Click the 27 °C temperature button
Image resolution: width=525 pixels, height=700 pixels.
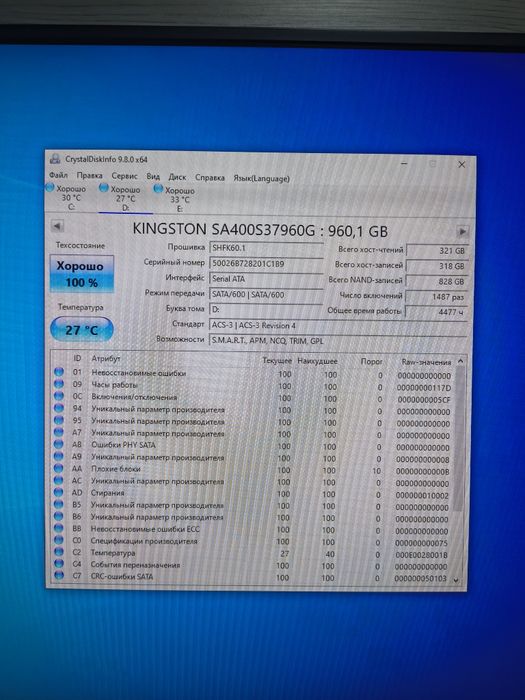click(x=82, y=330)
